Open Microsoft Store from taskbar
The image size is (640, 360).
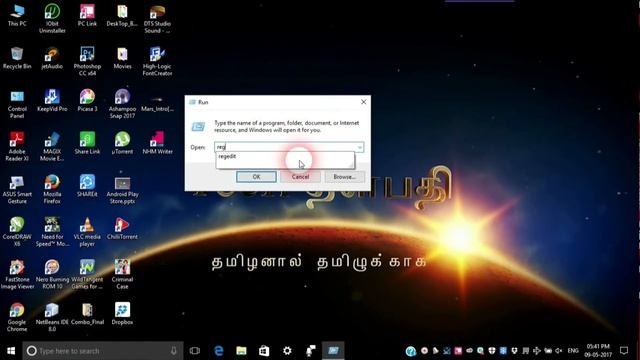[264, 351]
